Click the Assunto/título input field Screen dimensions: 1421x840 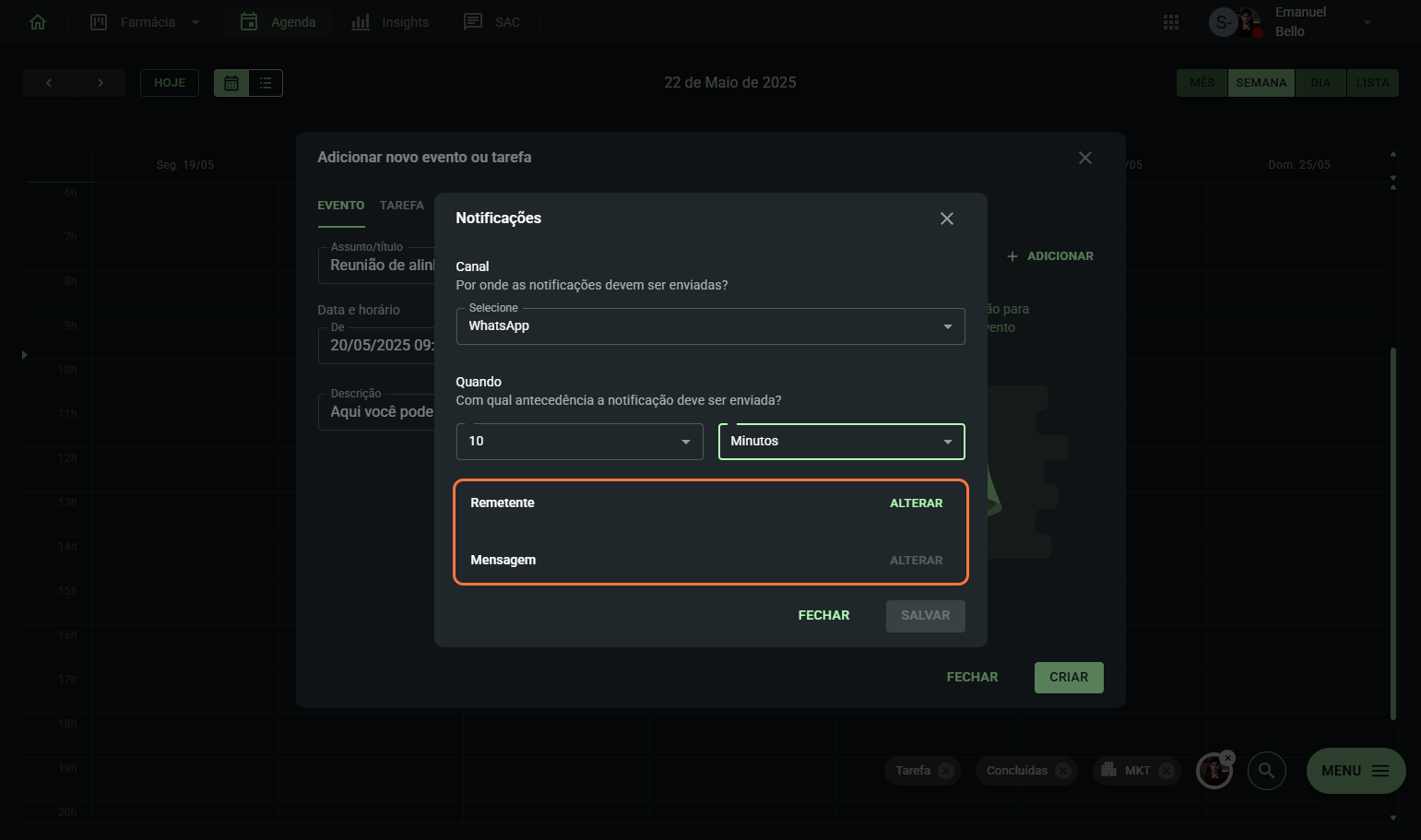click(376, 266)
